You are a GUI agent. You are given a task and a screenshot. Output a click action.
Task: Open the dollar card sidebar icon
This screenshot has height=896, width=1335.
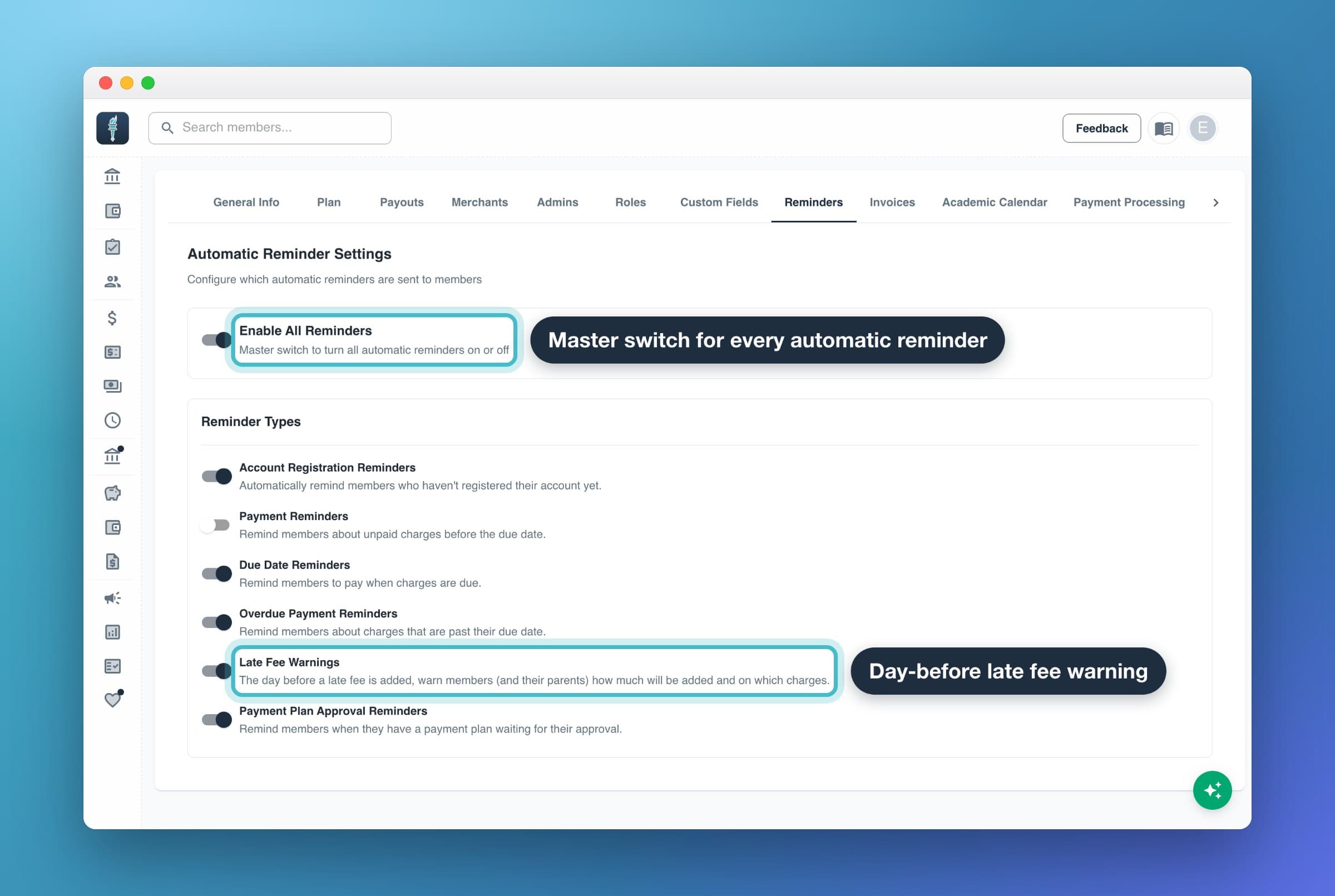(x=112, y=352)
